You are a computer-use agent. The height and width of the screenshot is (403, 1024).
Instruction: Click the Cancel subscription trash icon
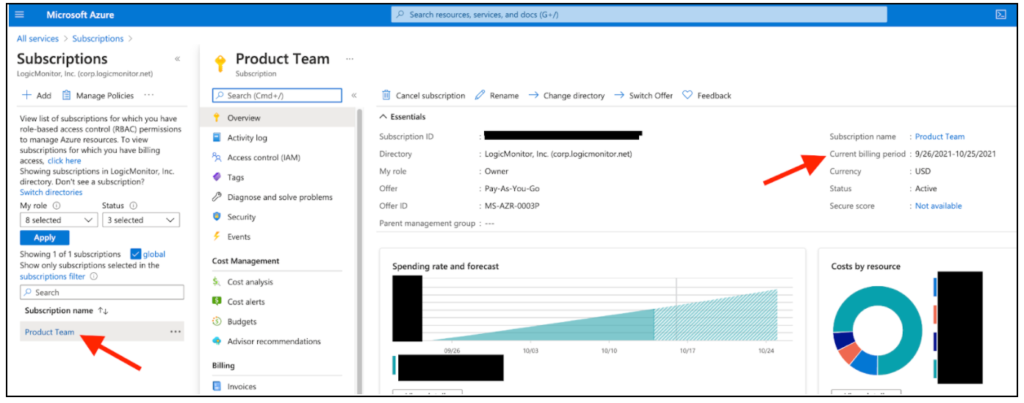click(x=386, y=95)
